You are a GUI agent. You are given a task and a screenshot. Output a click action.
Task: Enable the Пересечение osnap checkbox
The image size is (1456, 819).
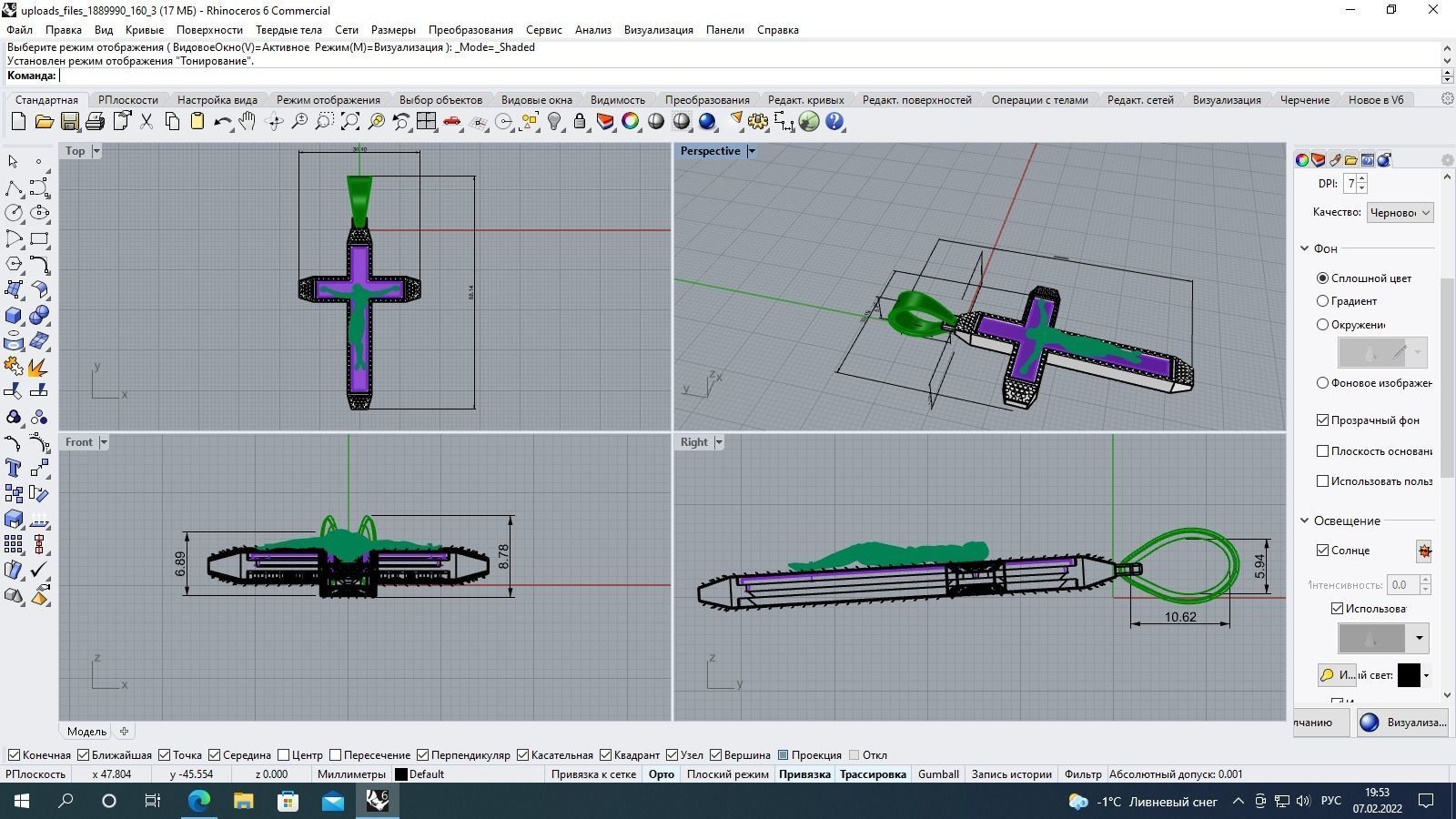(335, 755)
